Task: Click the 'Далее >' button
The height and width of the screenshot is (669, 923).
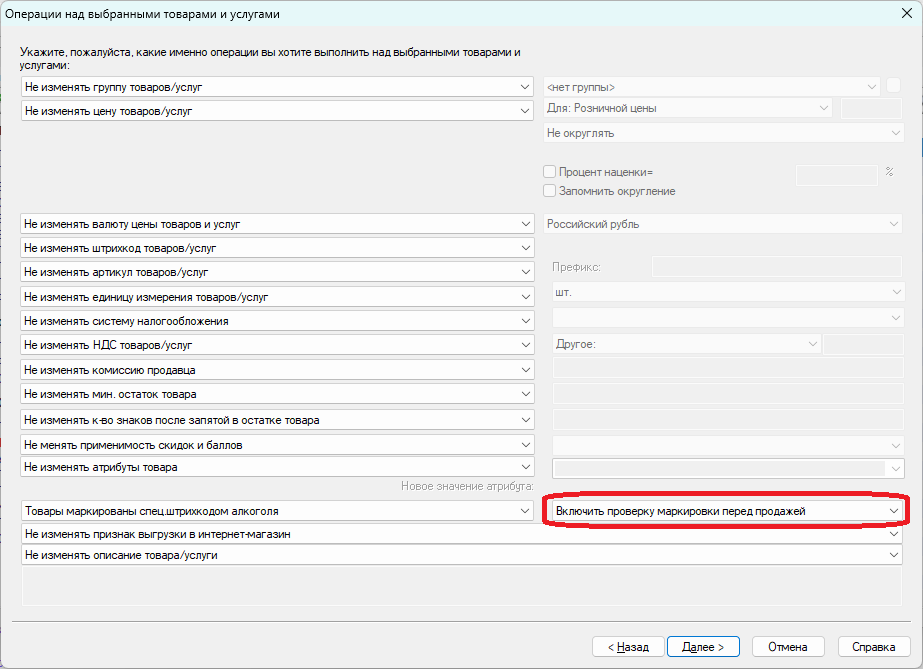Action: pyautogui.click(x=703, y=647)
